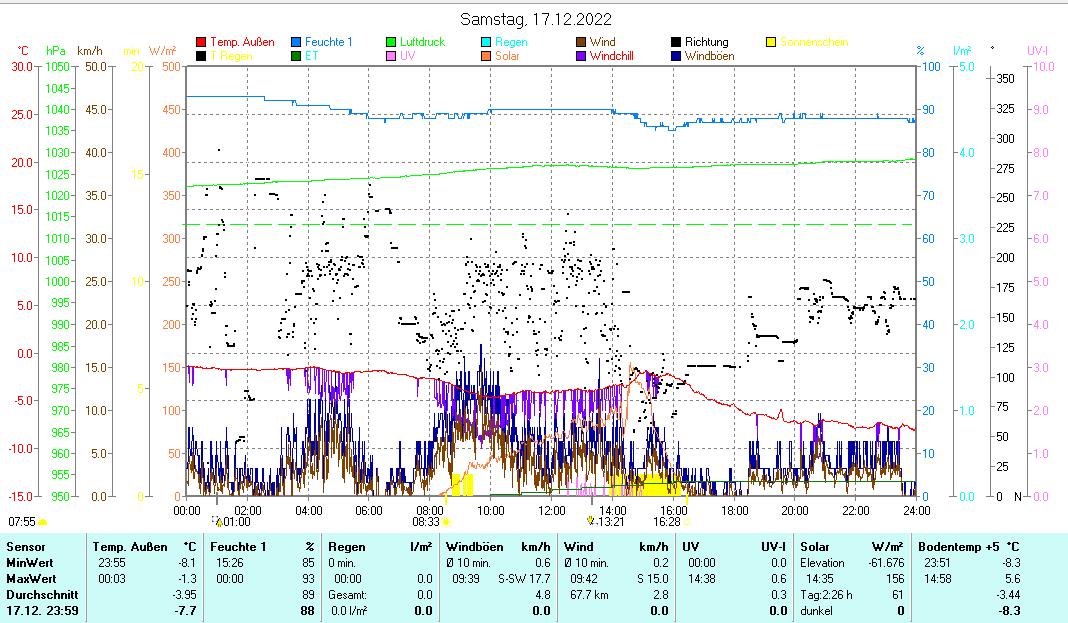Click the sun icon next to 07:55
This screenshot has width=1068, height=623.
(x=42, y=521)
